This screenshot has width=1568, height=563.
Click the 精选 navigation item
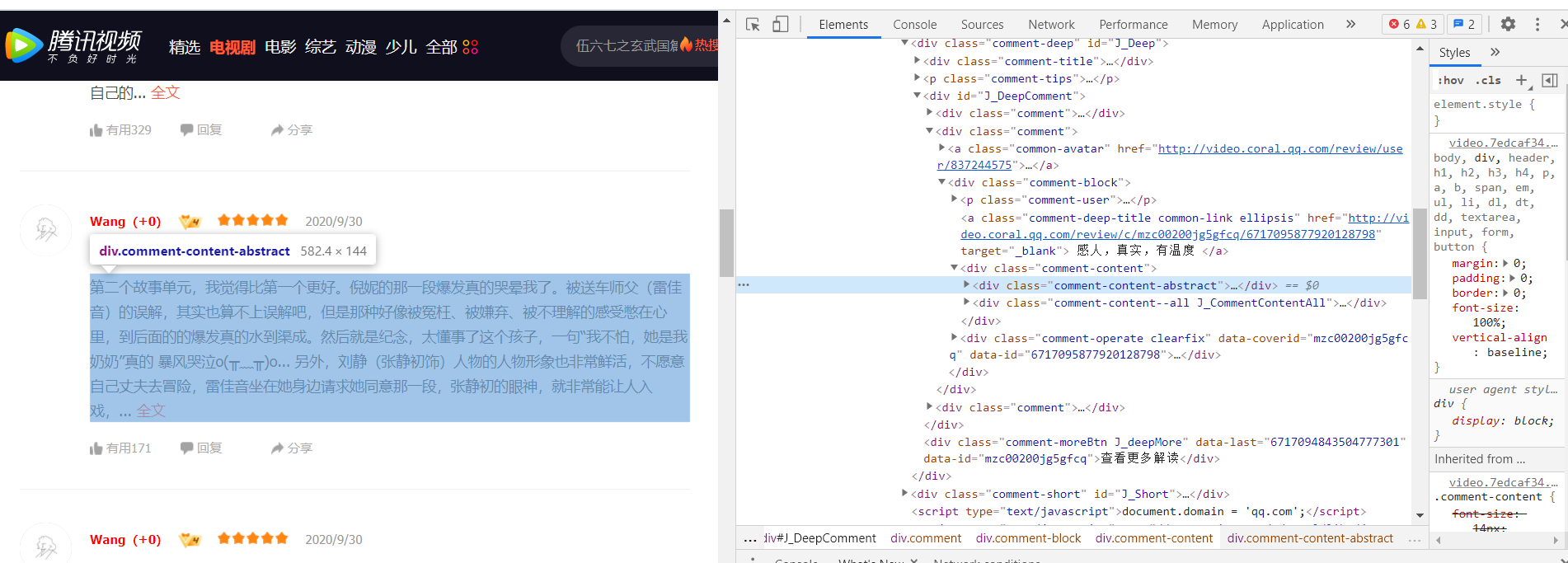point(185,47)
